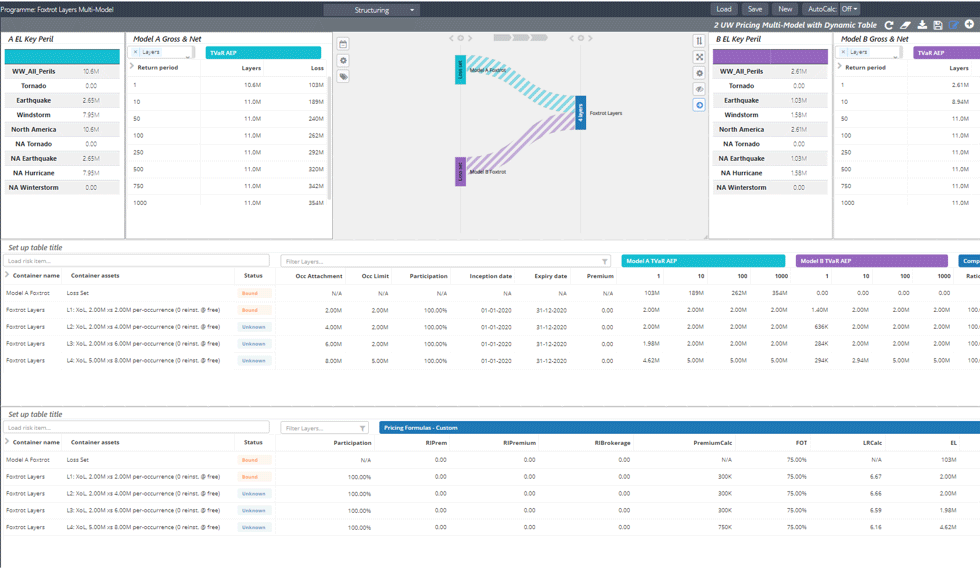Click the fullscreen expand icon beside diagram

click(699, 57)
